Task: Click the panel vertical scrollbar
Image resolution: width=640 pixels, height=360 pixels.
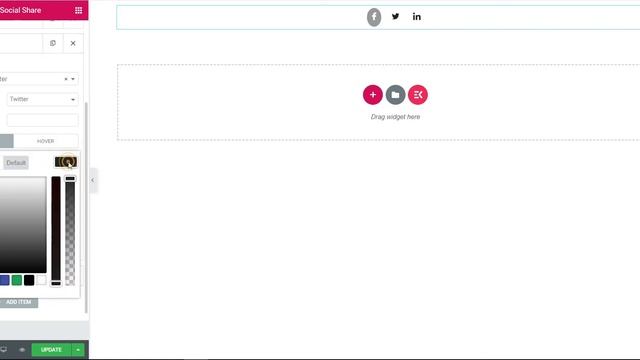Action: (86, 208)
